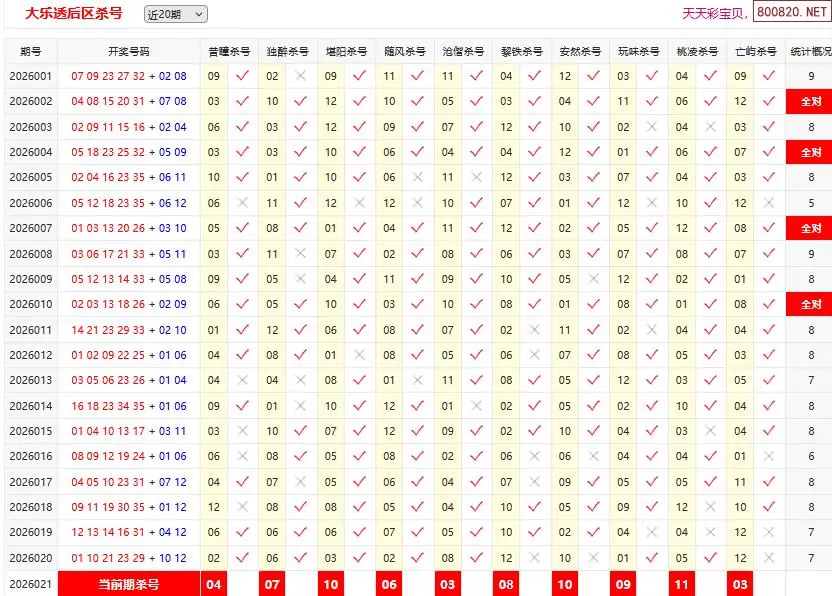Click the X mark in 安然杀号 for row 2026009
Viewport: 832px width, 596px height.
594,279
